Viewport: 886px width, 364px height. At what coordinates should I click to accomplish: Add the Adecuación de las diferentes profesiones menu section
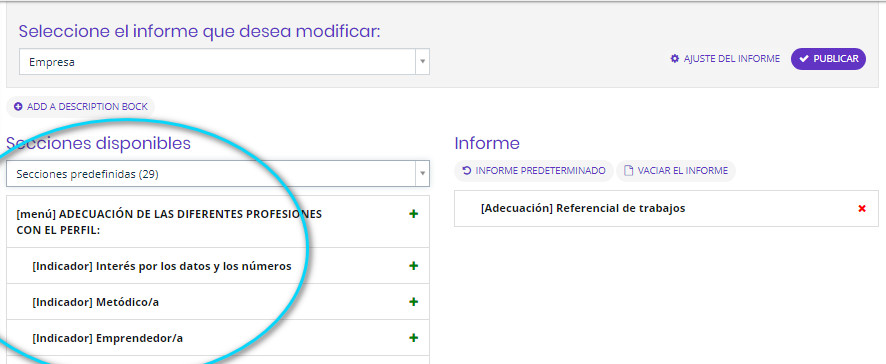point(414,214)
